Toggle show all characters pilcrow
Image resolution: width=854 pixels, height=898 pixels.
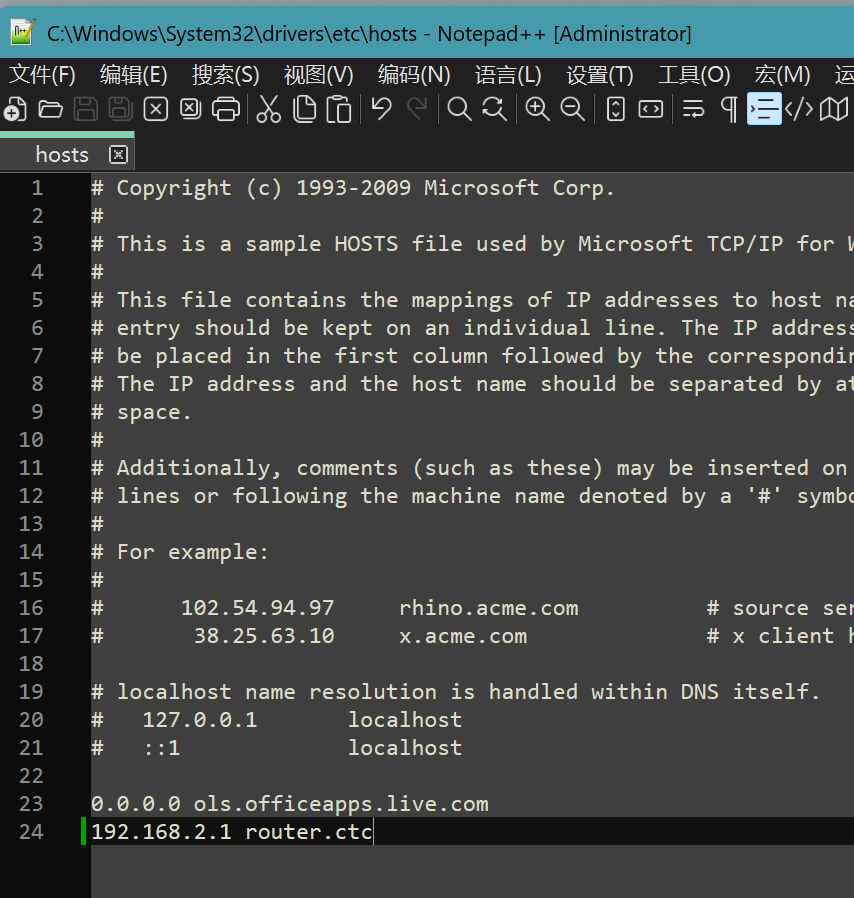coord(729,109)
